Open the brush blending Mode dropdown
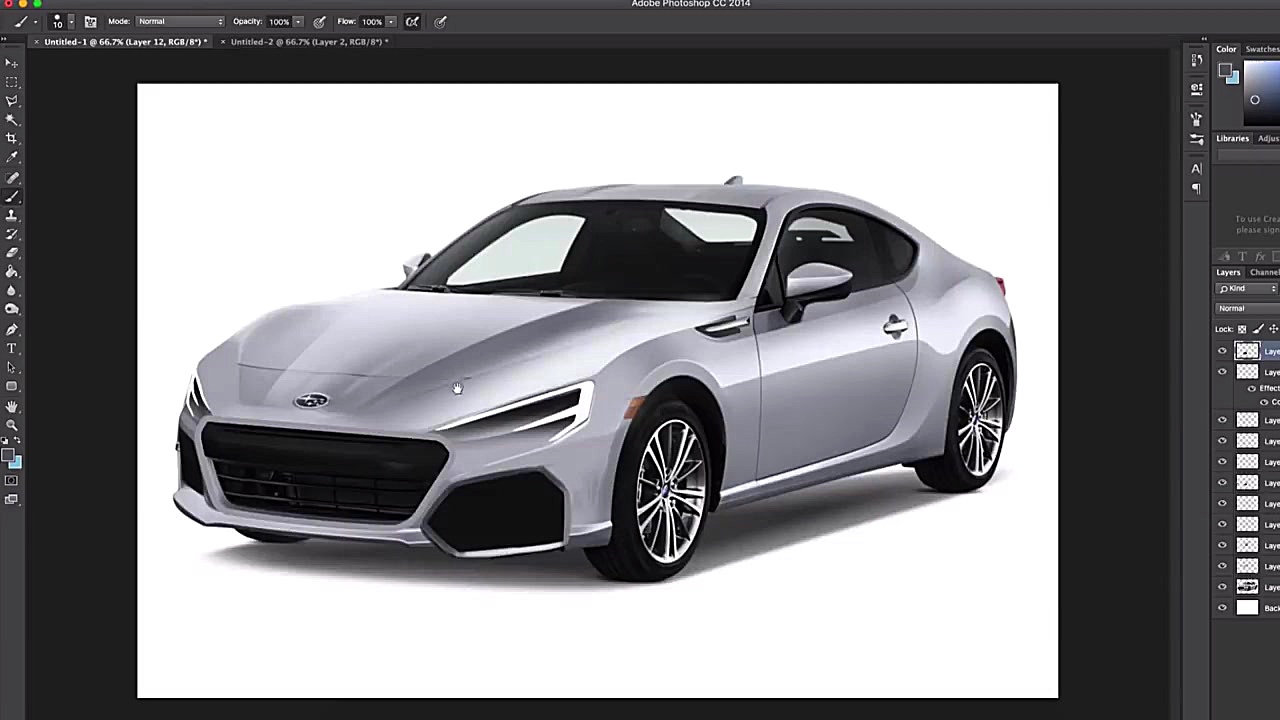 [180, 21]
